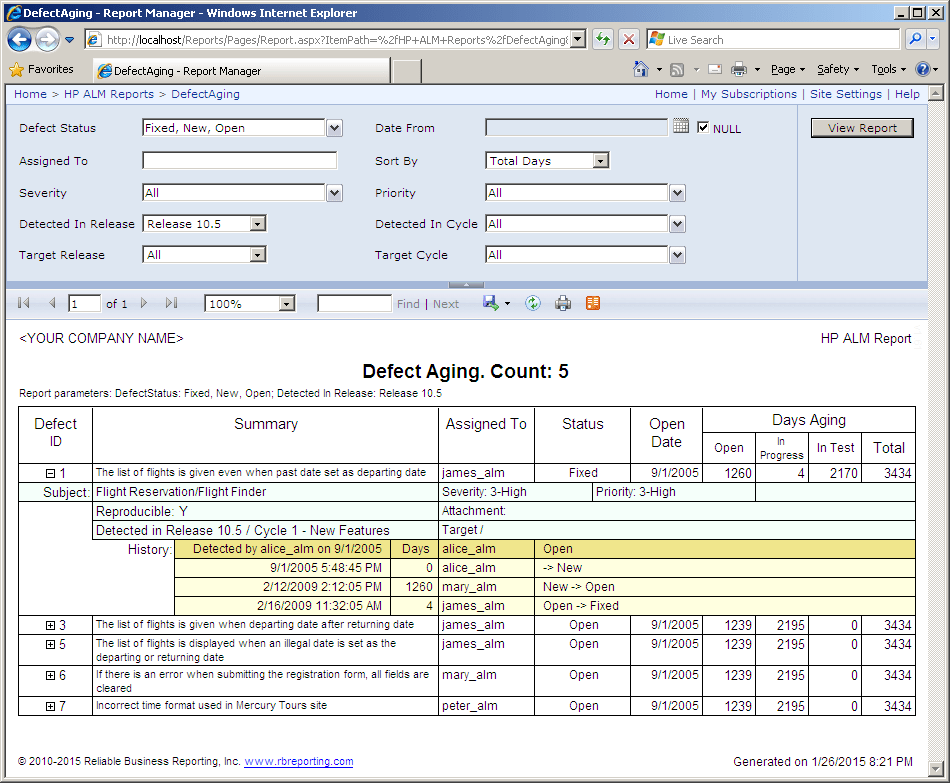Screen dimensions: 950x783
Task: Open the Date From calendar picker
Action: 681,126
